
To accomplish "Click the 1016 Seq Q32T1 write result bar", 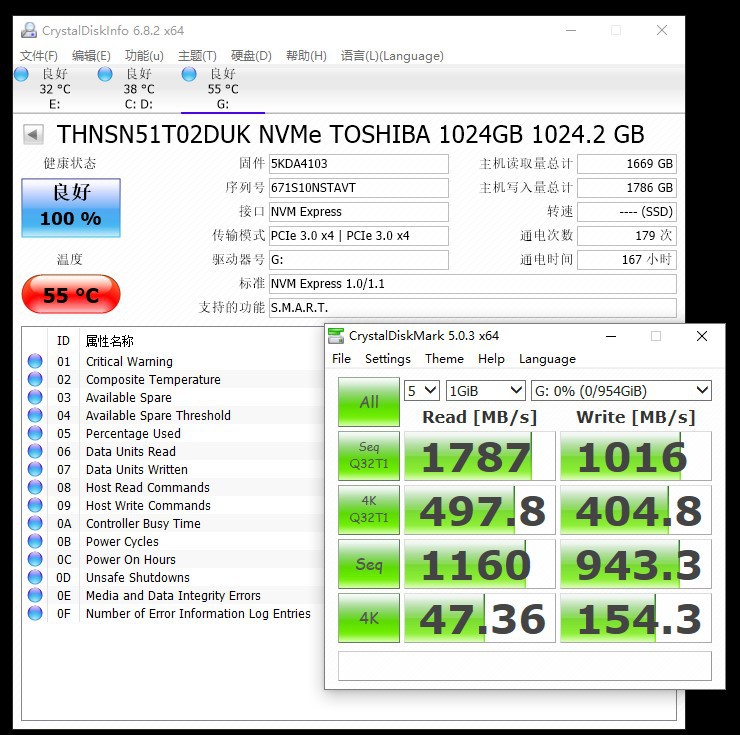I will coord(636,456).
